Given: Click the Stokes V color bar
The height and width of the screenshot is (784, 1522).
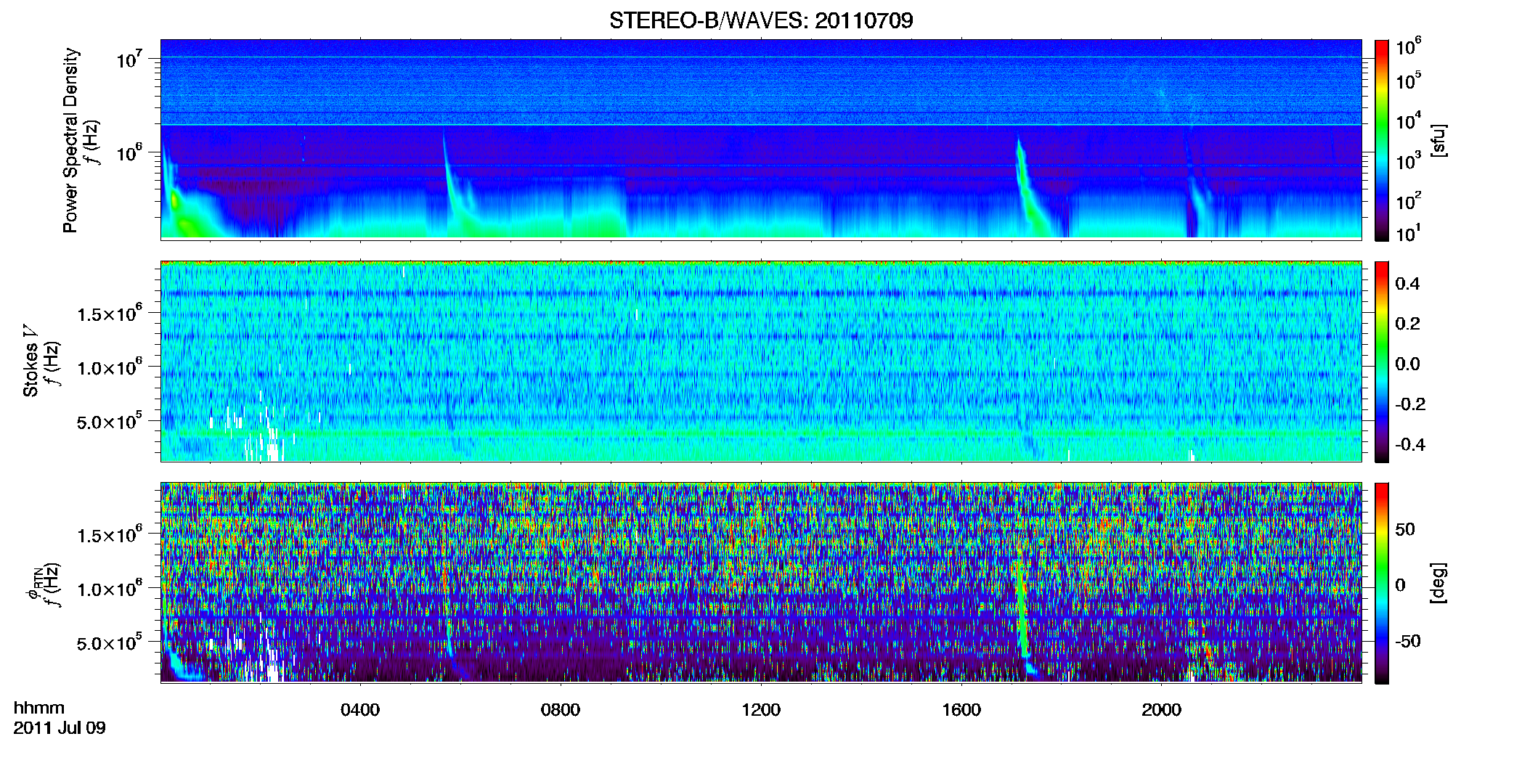Looking at the screenshot, I should click(1382, 362).
